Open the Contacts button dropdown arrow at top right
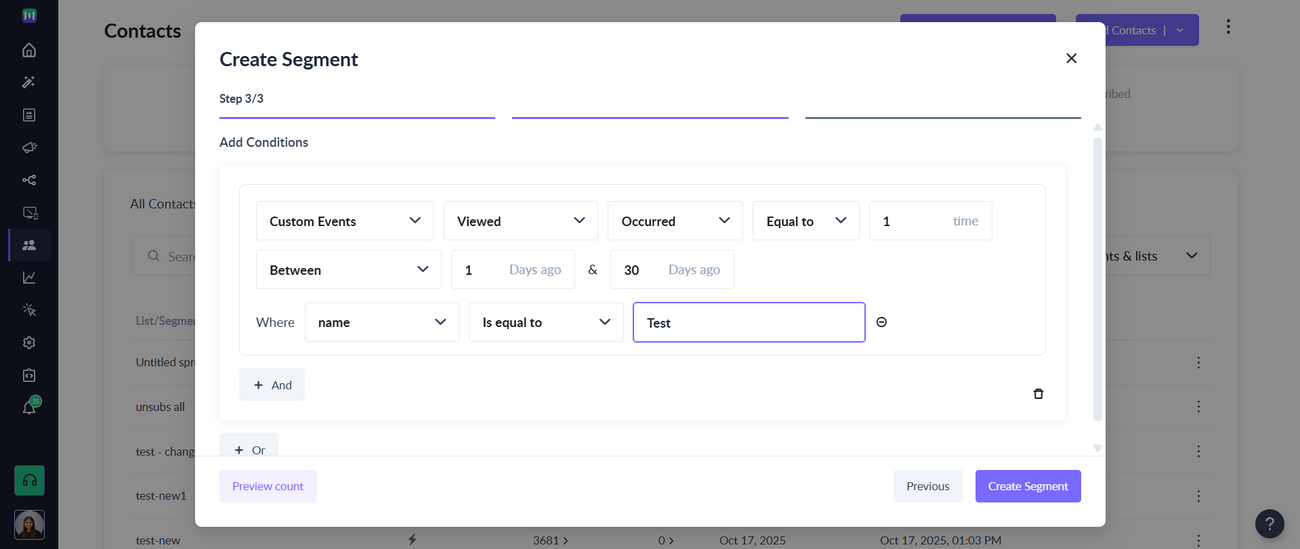This screenshot has height=549, width=1300. pos(1180,30)
